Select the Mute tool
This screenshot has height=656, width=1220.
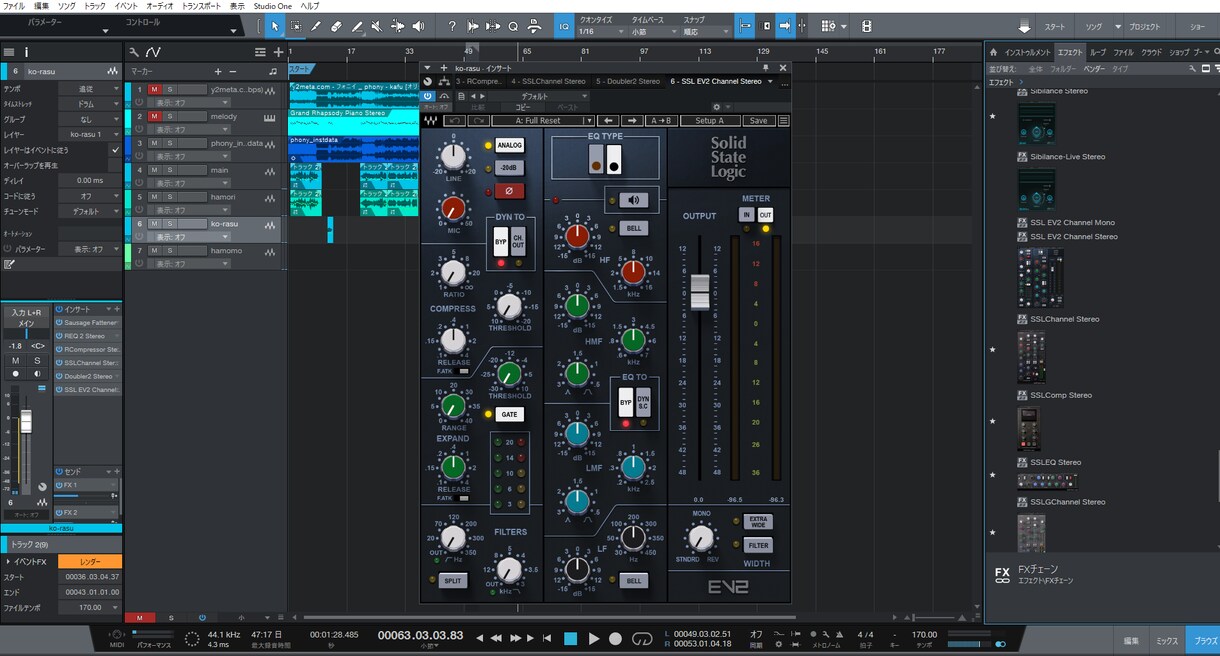click(x=377, y=26)
